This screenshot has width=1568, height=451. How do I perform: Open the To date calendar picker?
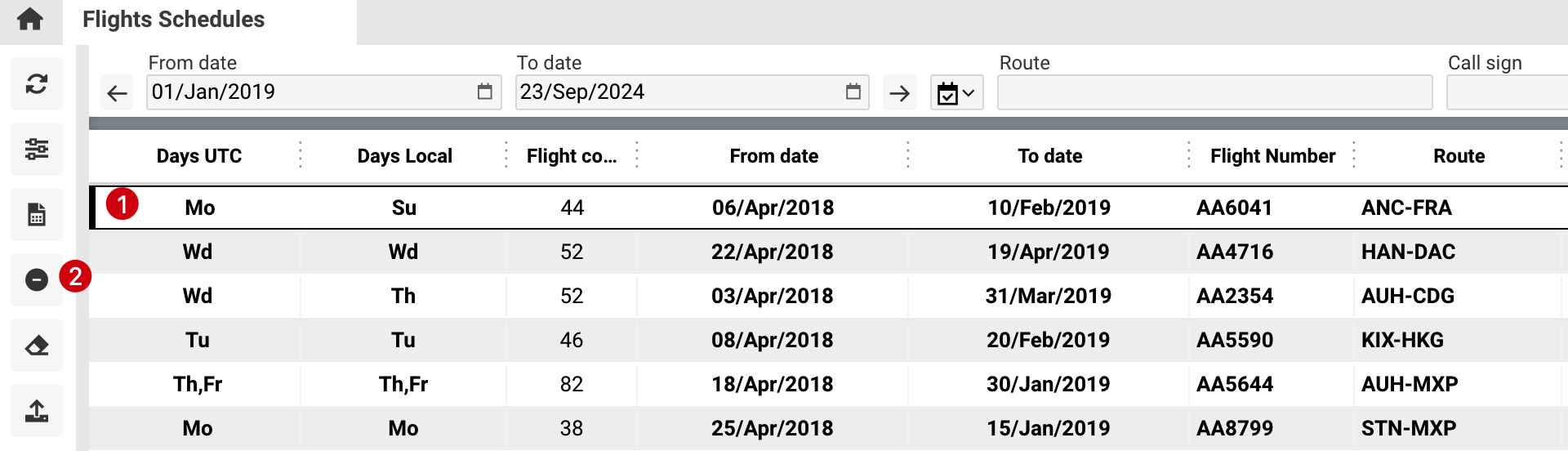(853, 92)
